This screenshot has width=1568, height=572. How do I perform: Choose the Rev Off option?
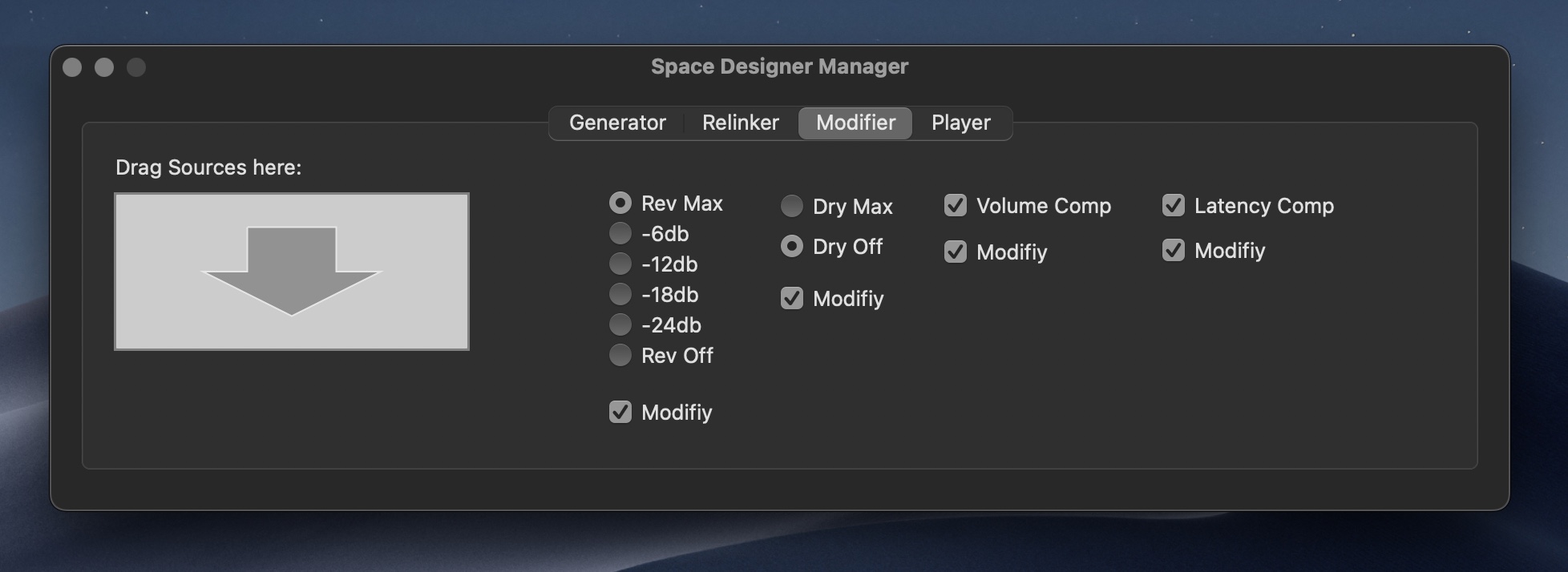620,355
